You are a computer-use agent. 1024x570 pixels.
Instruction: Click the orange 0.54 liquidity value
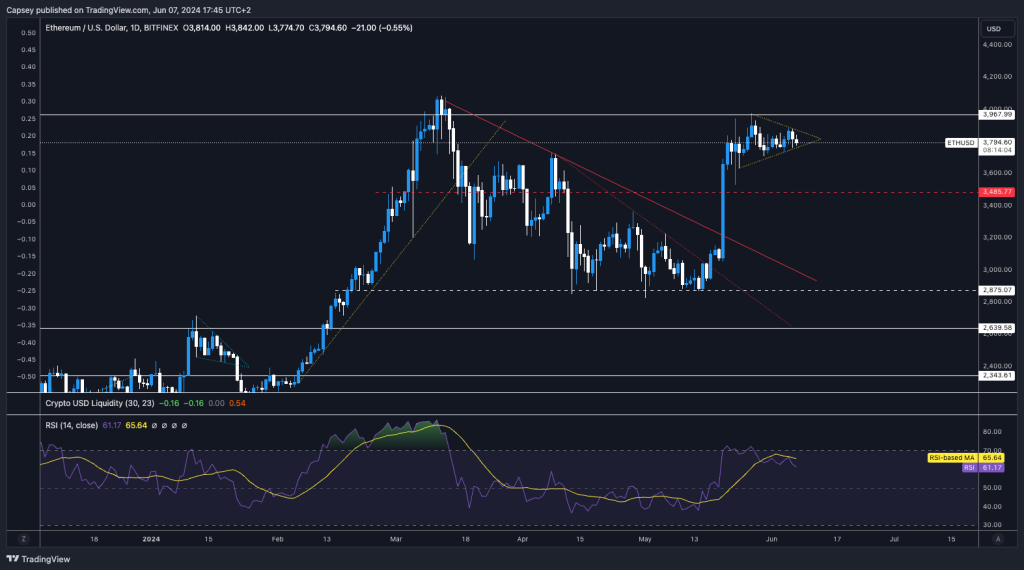237,404
